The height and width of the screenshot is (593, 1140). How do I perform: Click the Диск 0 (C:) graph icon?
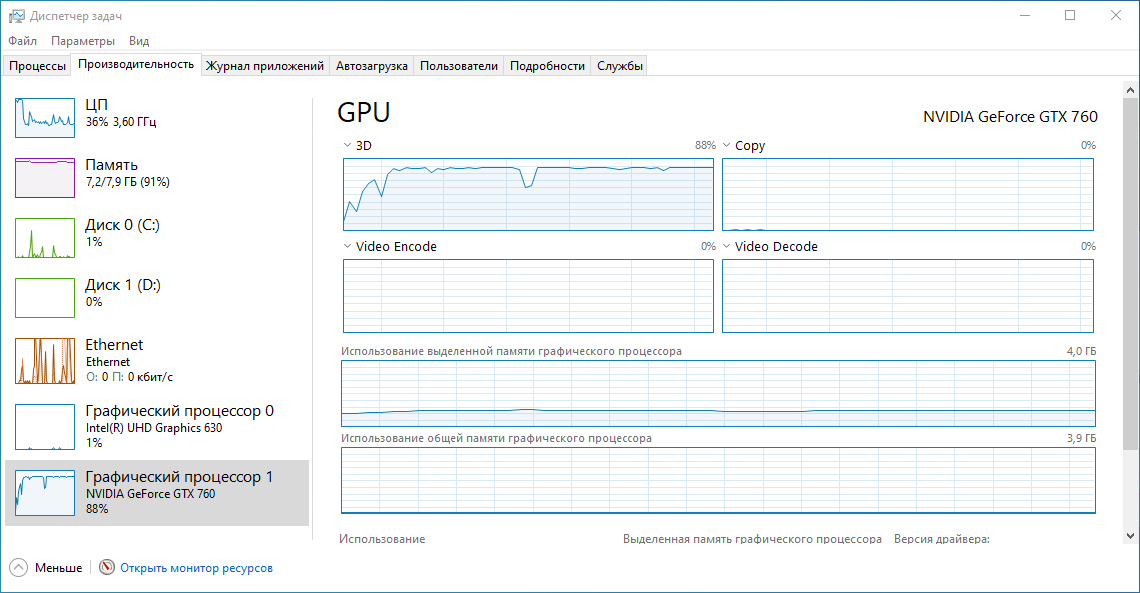pyautogui.click(x=45, y=238)
